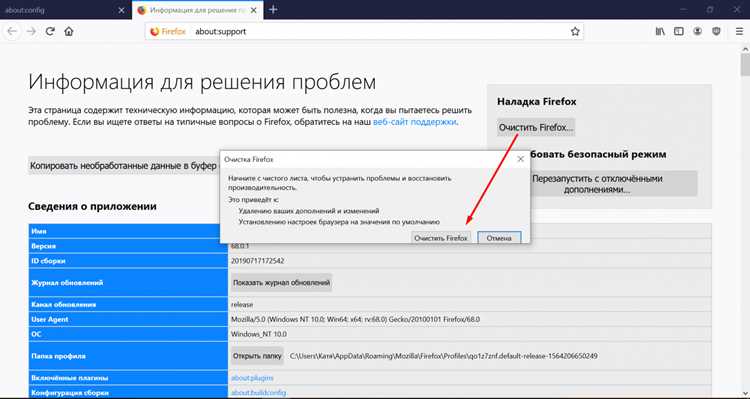The width and height of the screenshot is (750, 399).
Task: Click Копировать необработанные данные в буфер
Action: 123,166
